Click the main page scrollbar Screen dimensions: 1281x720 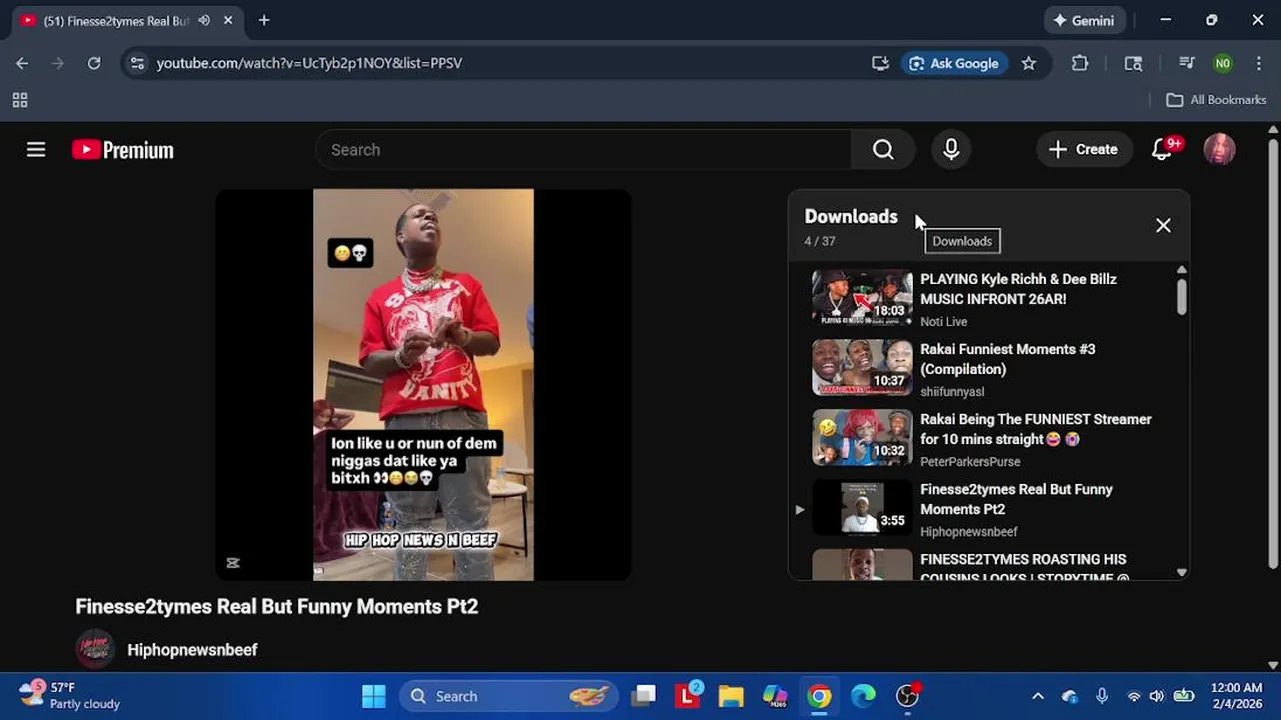click(x=1273, y=355)
